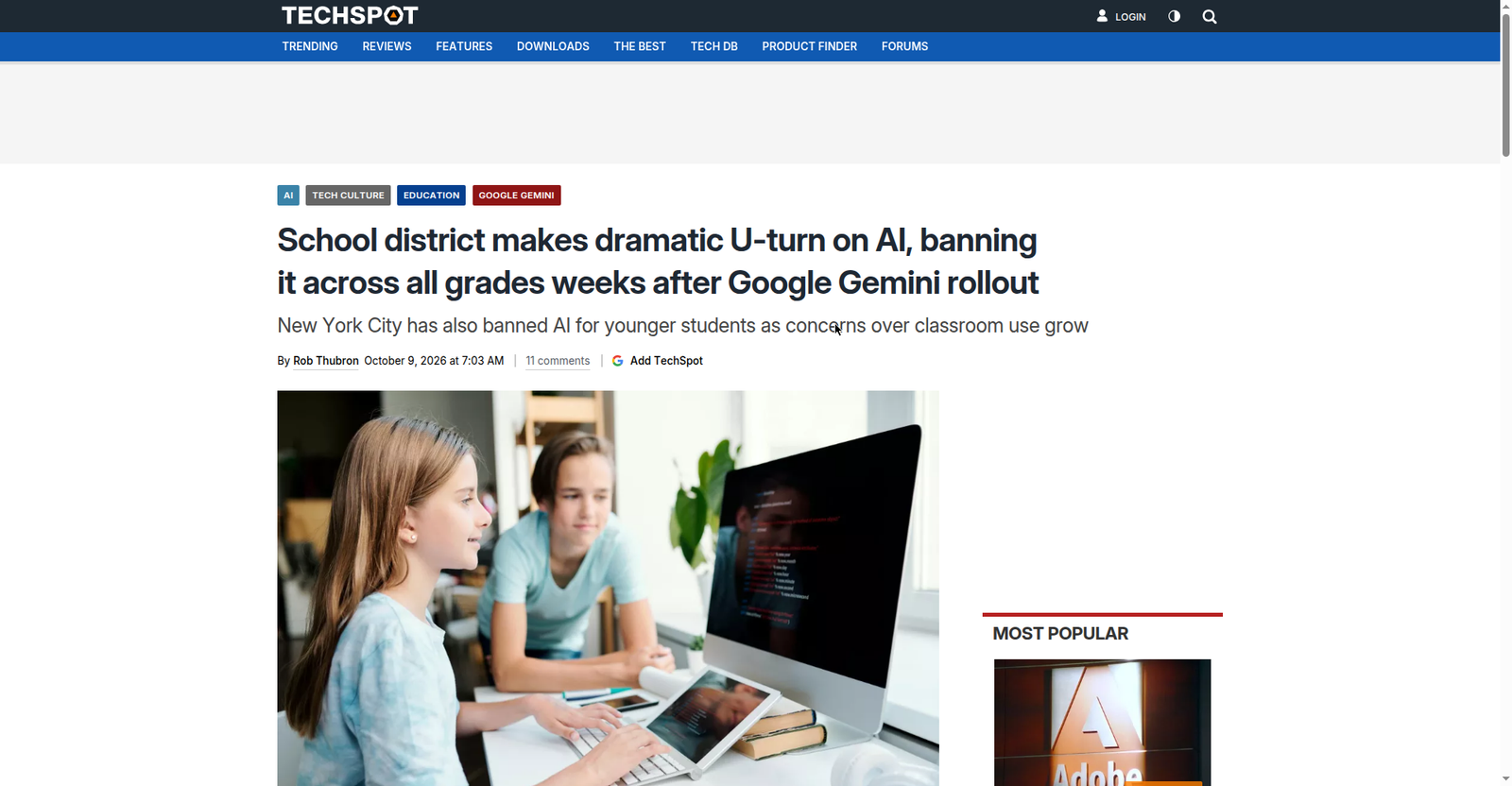Toggle the dark mode contrast icon

[1174, 16]
